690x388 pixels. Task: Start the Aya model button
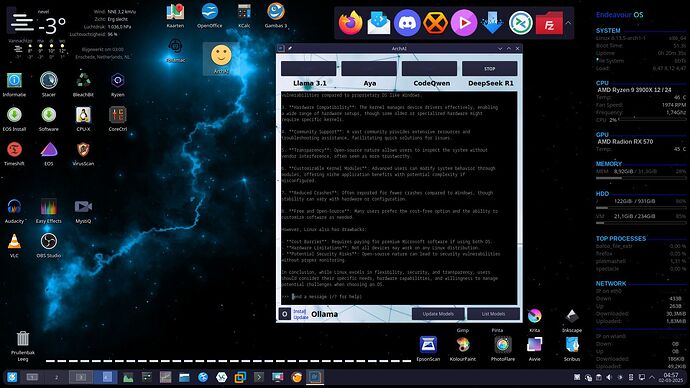[x=369, y=69]
